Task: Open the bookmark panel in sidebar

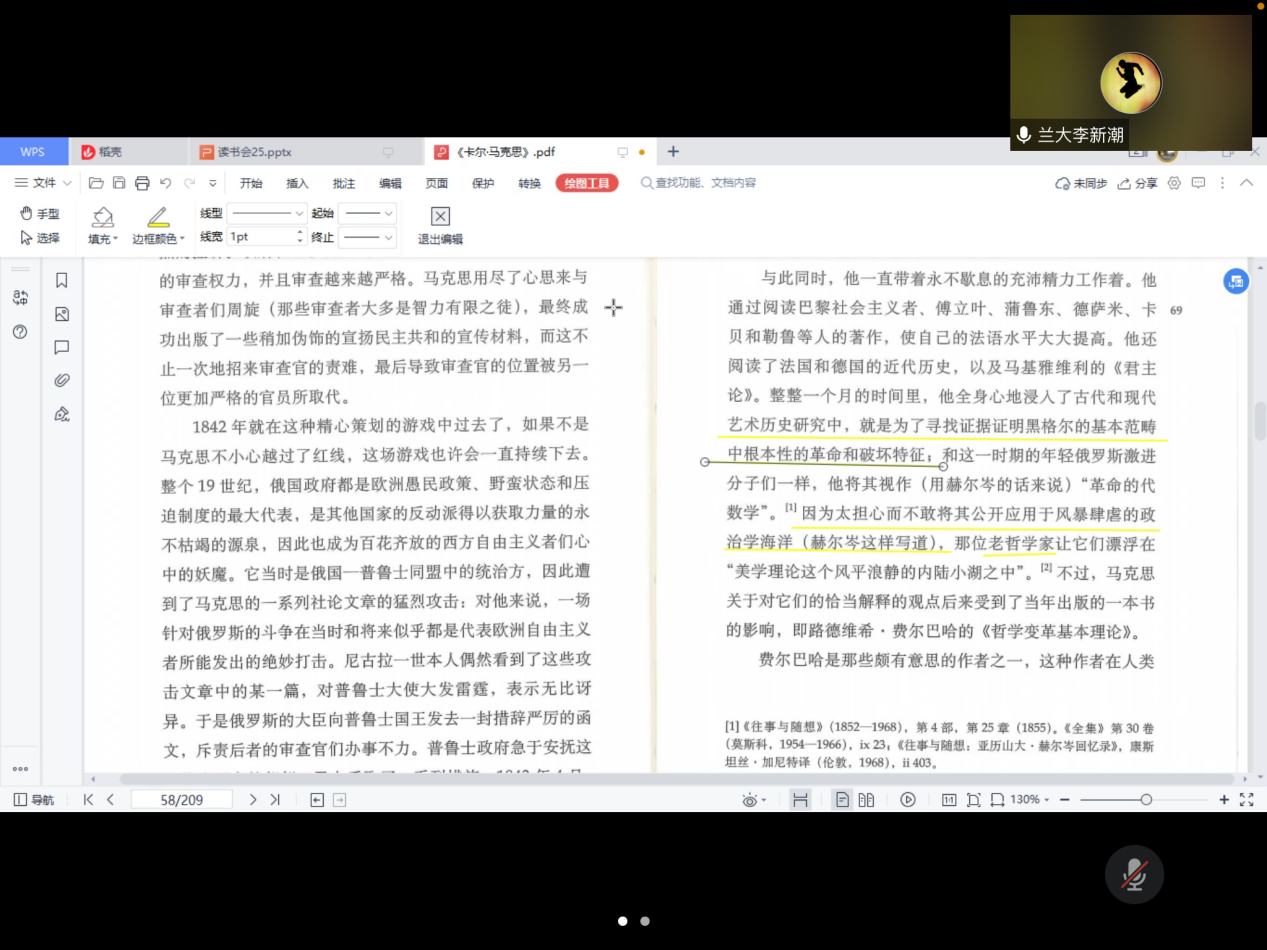Action: pos(62,281)
